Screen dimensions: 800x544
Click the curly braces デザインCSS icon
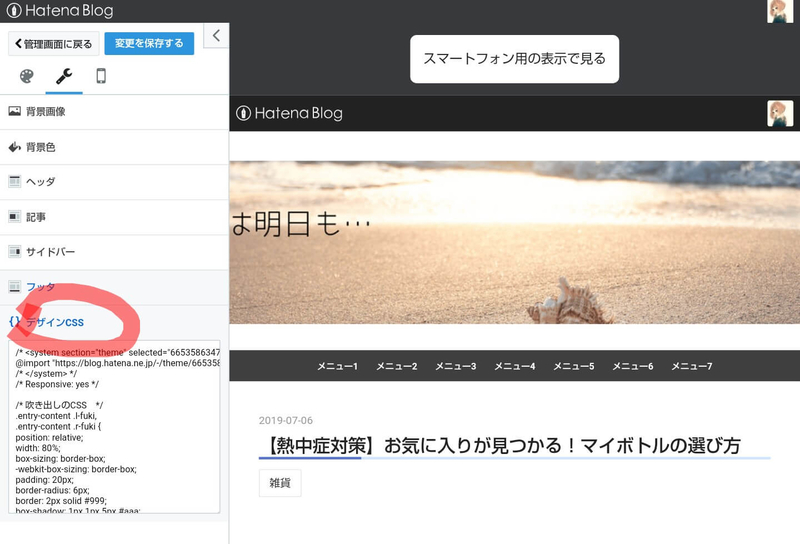tap(15, 322)
